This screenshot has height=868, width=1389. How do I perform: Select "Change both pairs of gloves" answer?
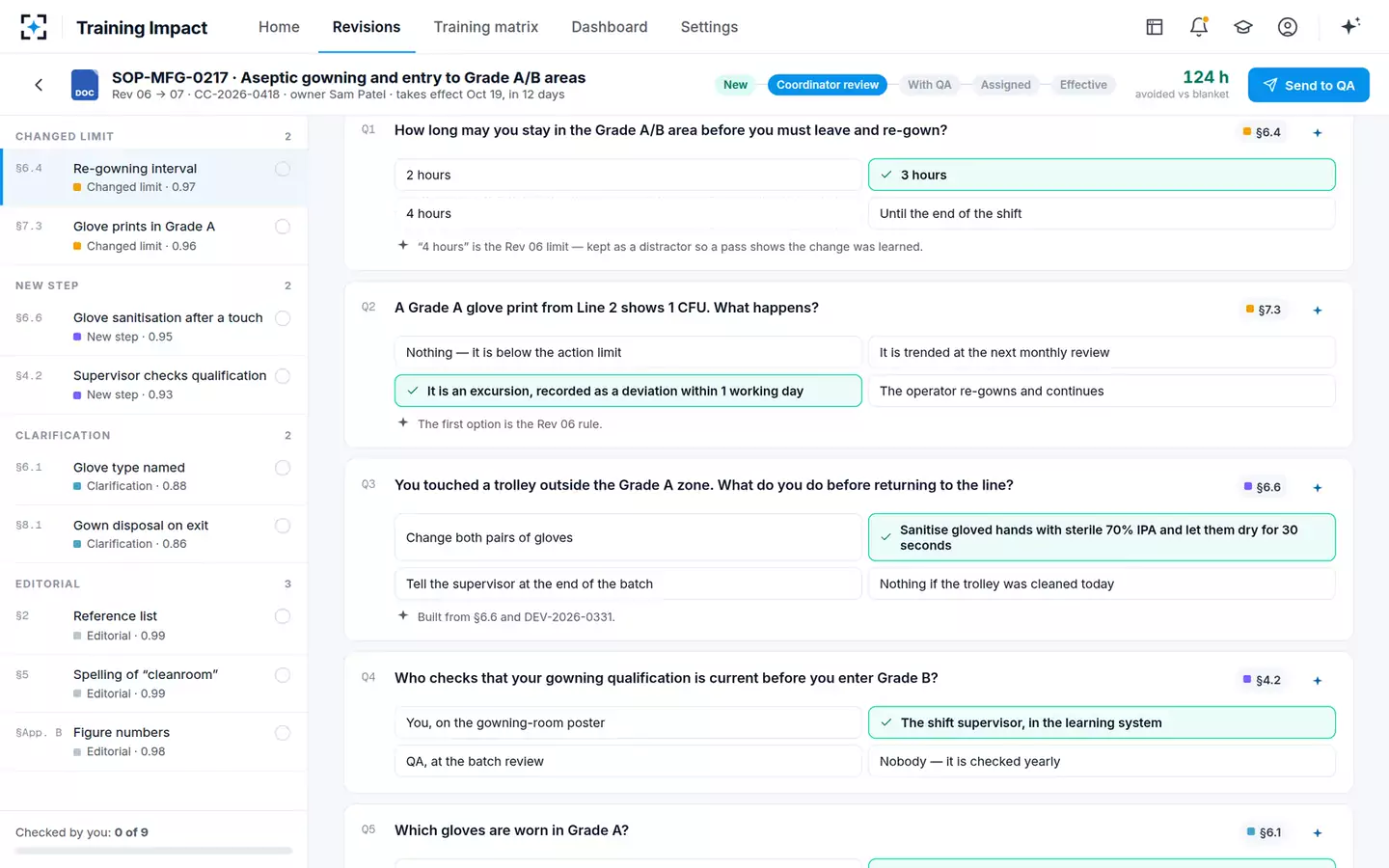[x=628, y=537]
